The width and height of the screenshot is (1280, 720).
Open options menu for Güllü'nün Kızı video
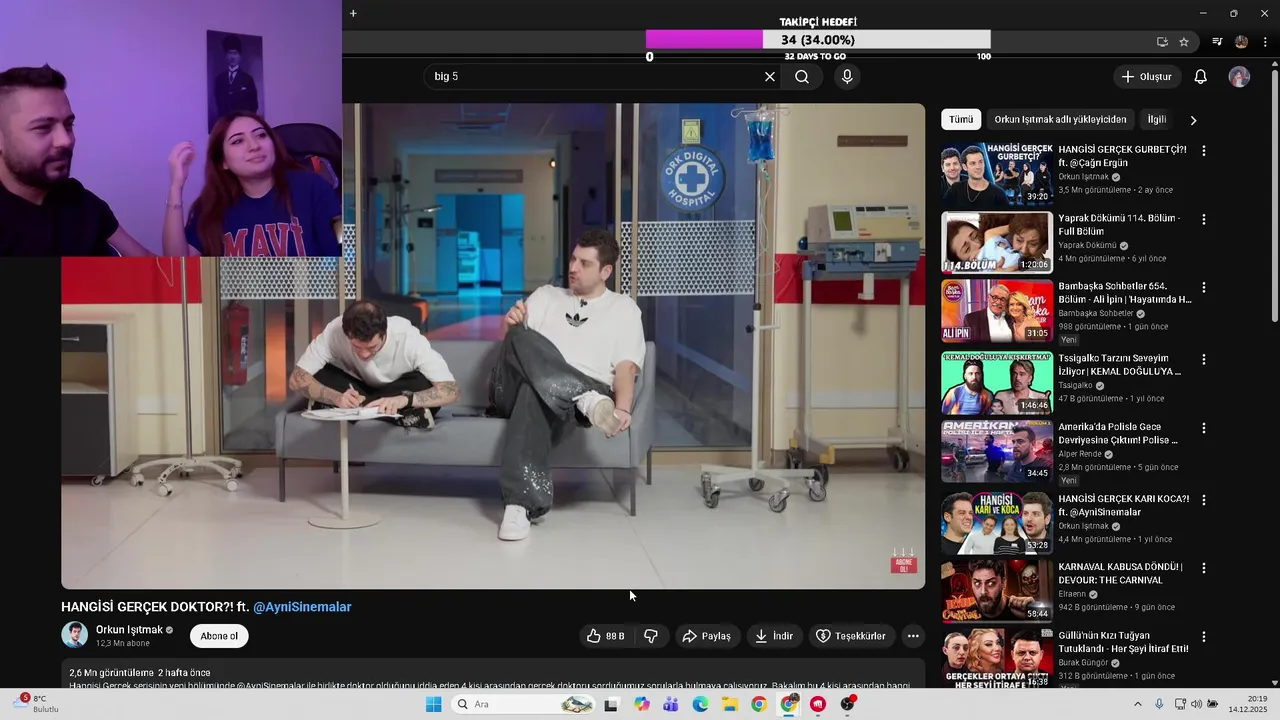pos(1204,637)
